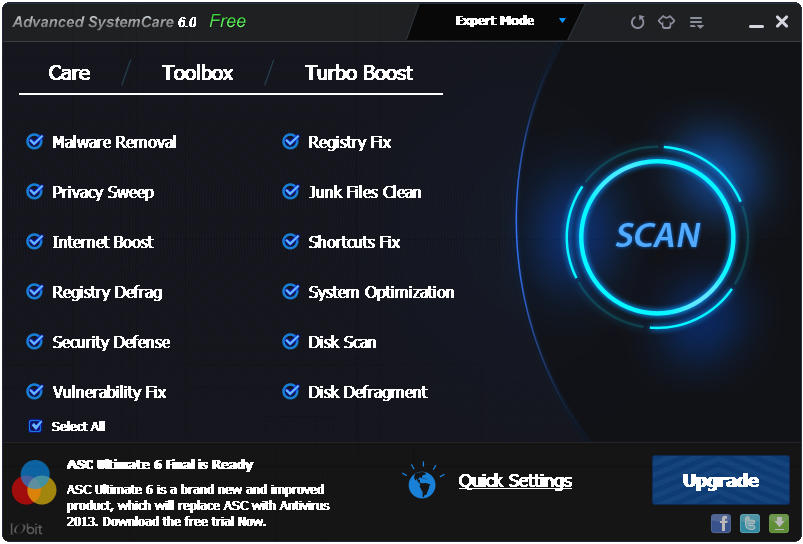Click the restore/rescue refresh icon in the title bar
Image resolution: width=803 pixels, height=544 pixels.
(637, 21)
